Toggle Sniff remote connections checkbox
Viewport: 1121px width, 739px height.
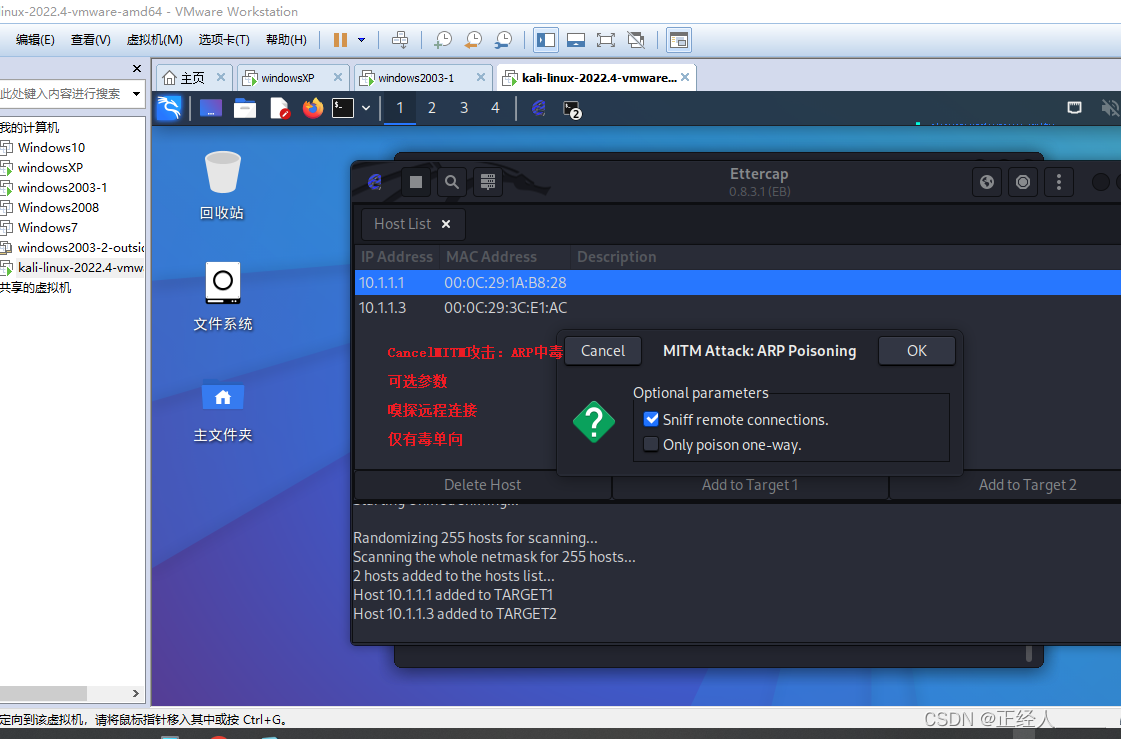click(651, 420)
